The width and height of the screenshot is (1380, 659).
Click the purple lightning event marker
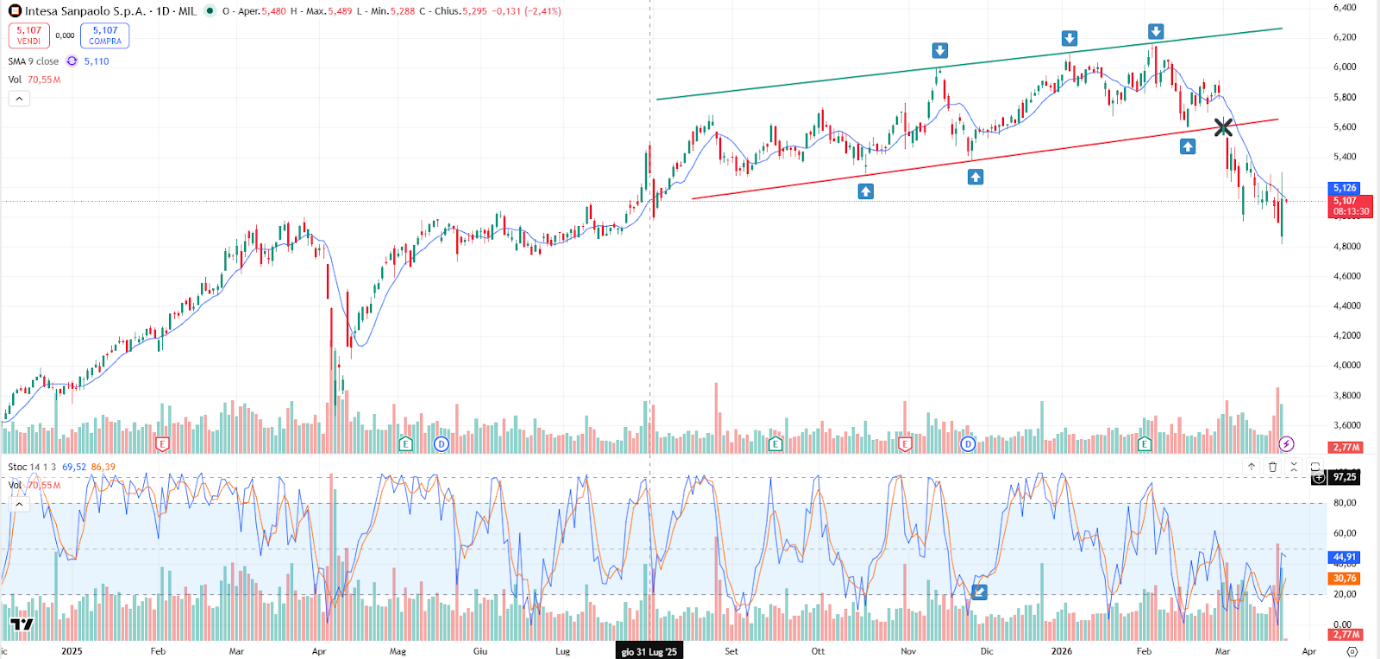click(1288, 443)
